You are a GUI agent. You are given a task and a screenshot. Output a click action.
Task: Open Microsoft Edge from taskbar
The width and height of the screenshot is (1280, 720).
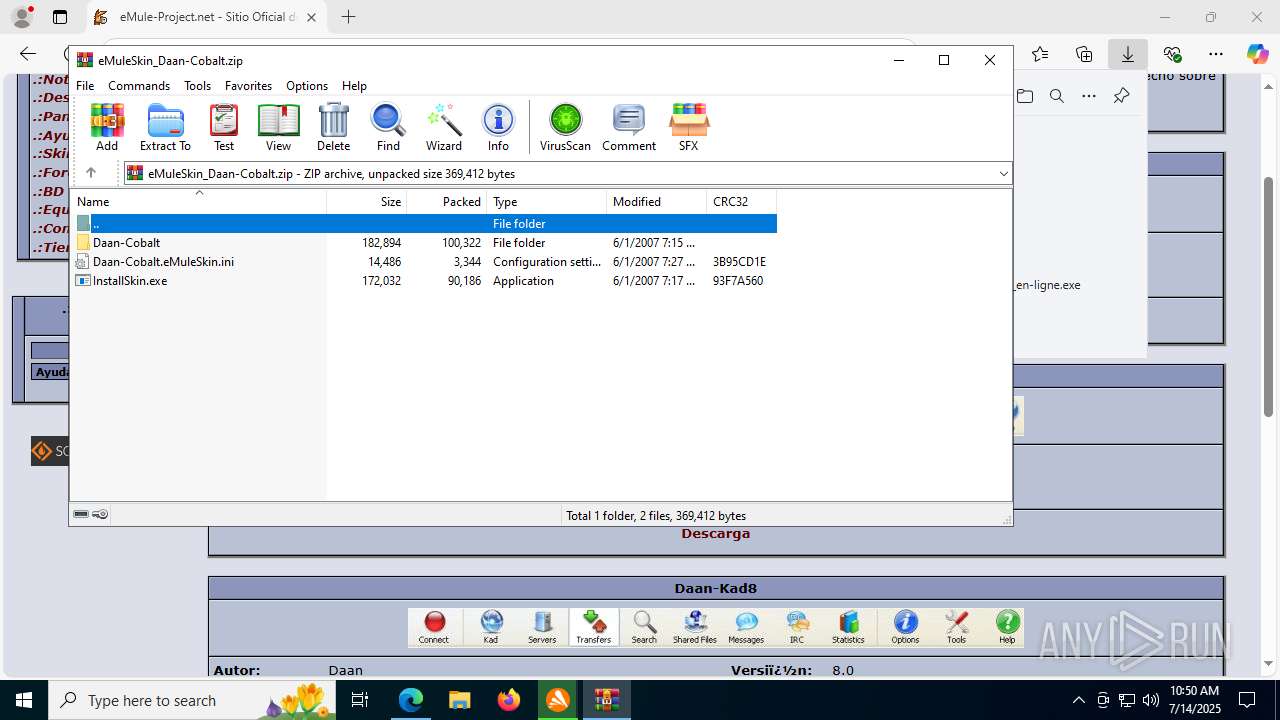(411, 700)
